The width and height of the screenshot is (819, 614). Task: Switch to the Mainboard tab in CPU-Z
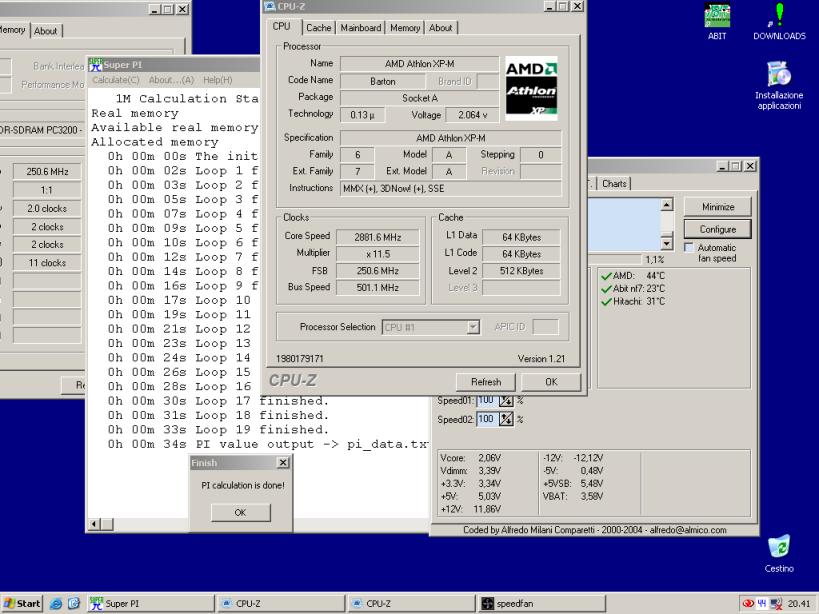pos(361,28)
